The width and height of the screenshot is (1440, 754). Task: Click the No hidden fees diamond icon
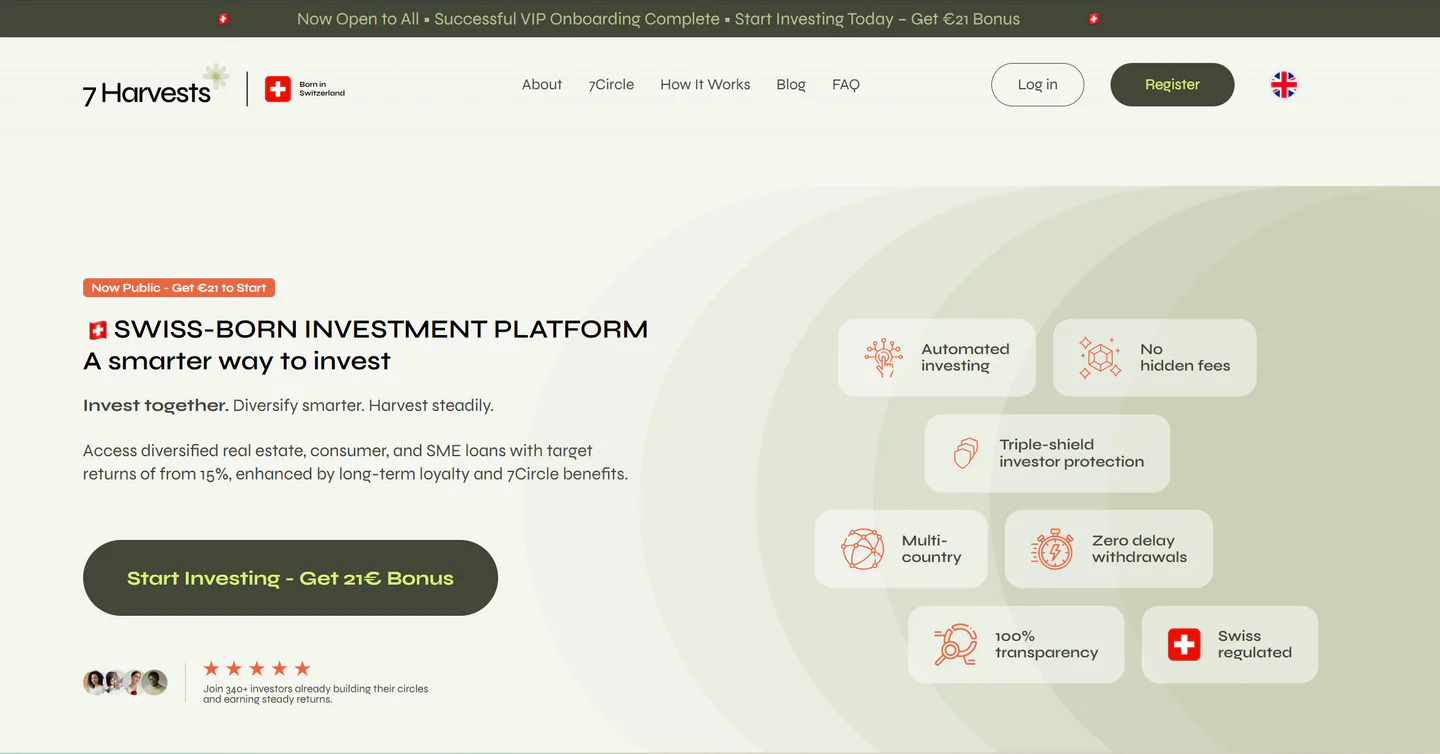click(x=1100, y=358)
